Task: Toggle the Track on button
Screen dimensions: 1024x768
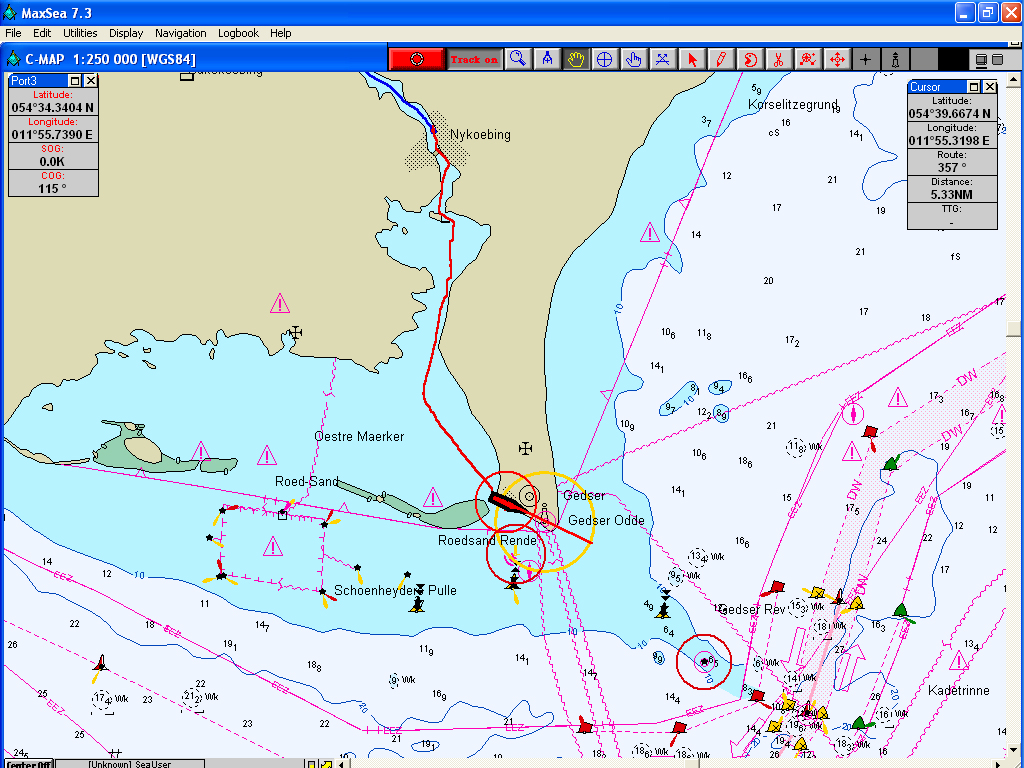Action: coord(474,59)
